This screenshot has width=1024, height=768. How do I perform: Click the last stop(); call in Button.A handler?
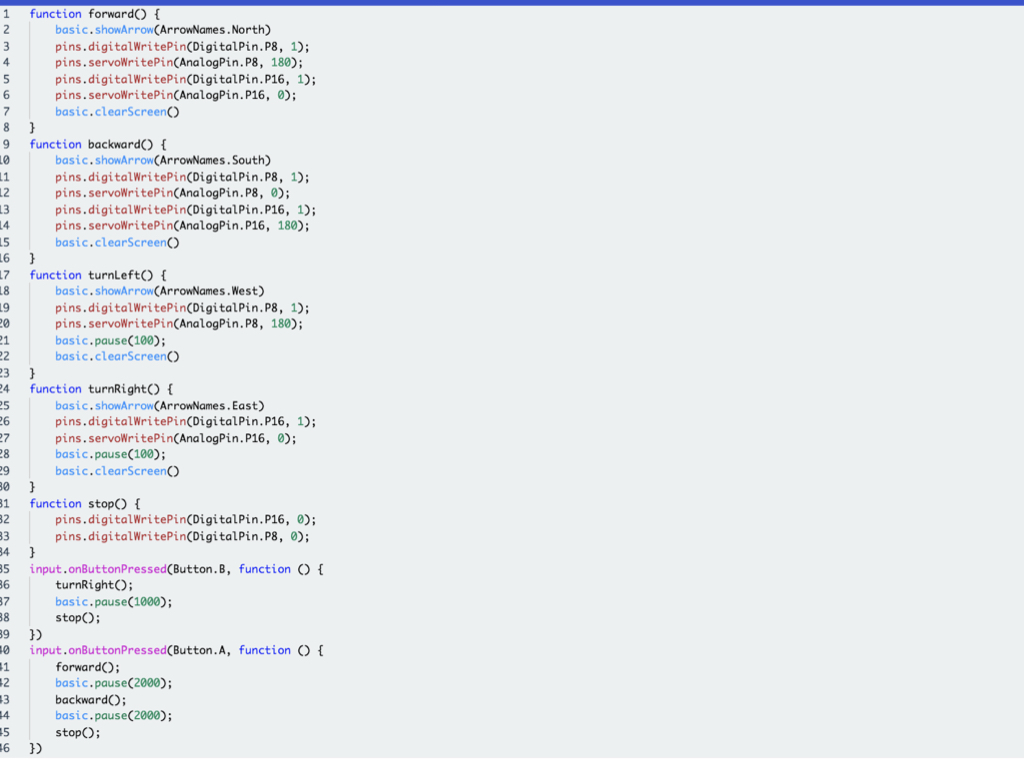coord(78,732)
